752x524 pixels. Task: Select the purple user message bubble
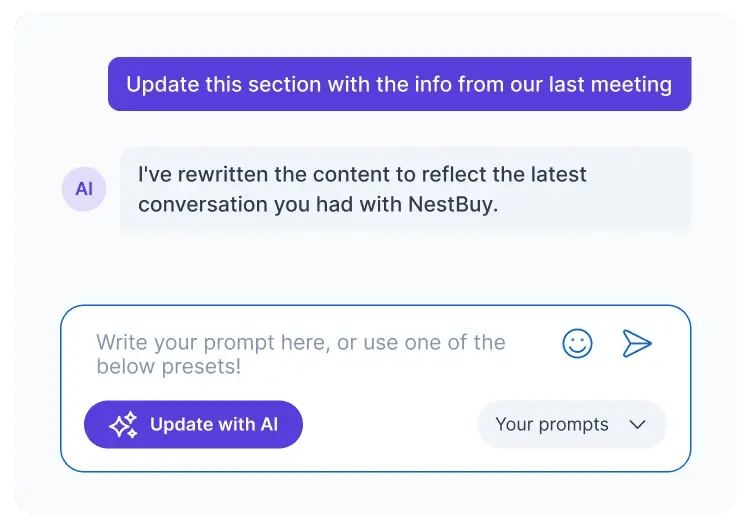[x=399, y=84]
